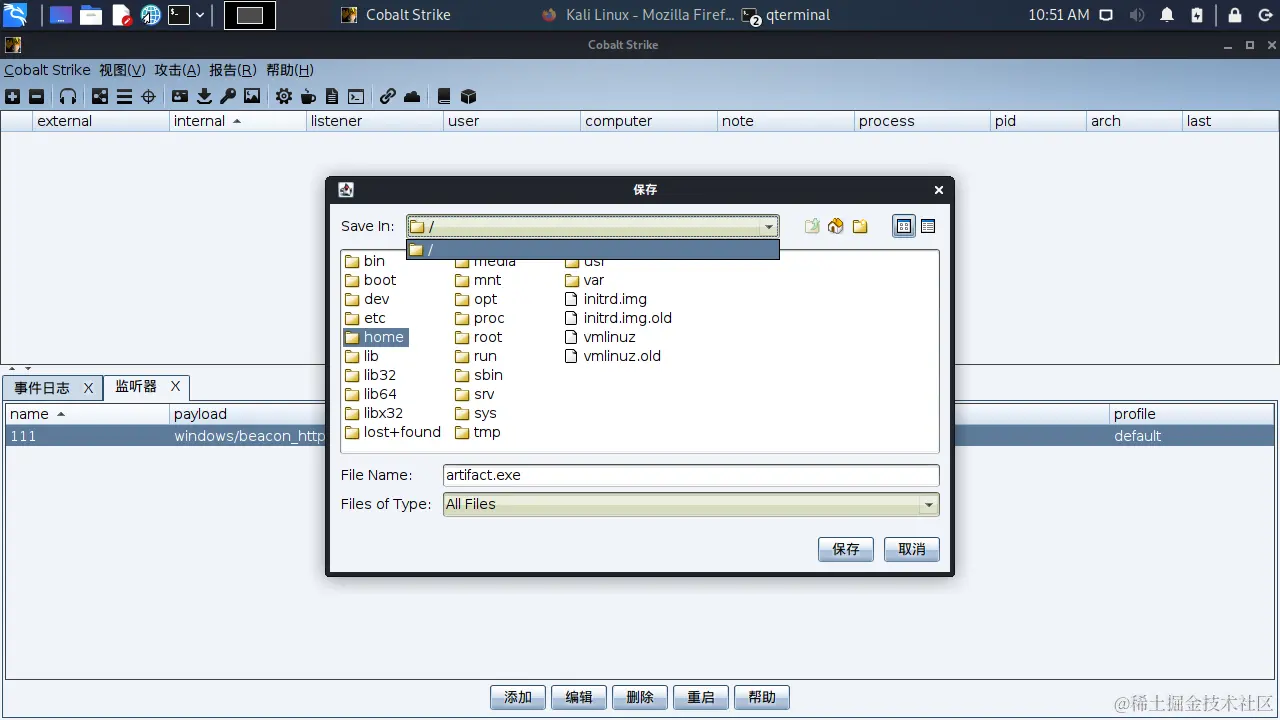This screenshot has height=720, width=1280.
Task: Select the var folder in the file list
Action: pos(585,280)
